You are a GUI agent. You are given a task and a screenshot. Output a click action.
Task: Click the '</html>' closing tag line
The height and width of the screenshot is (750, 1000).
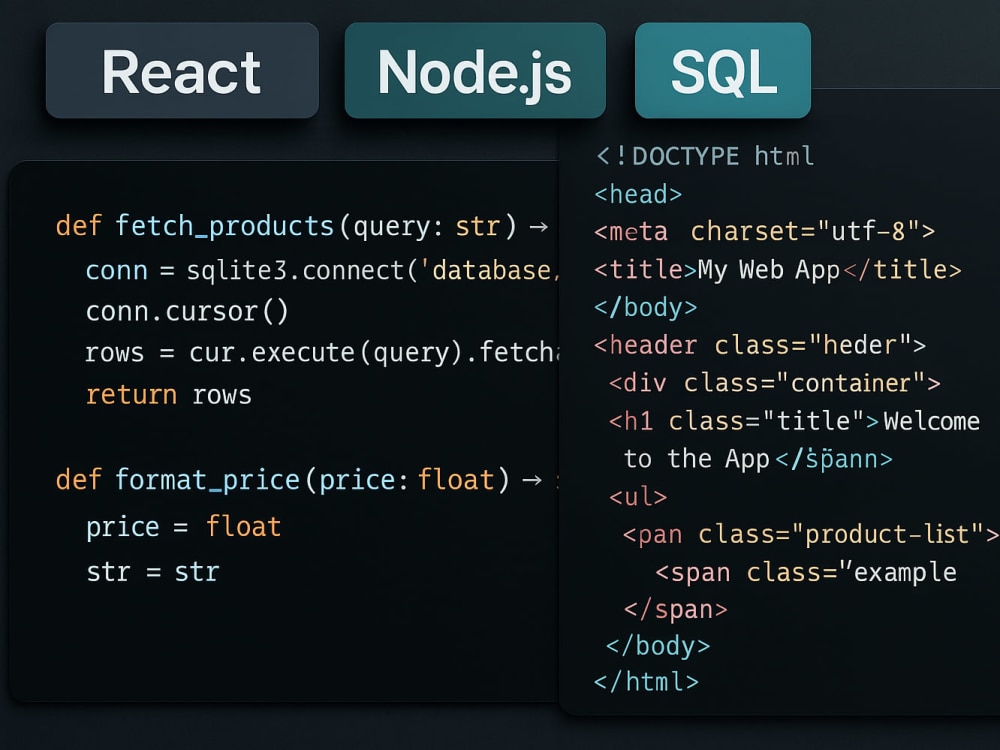[x=646, y=682]
